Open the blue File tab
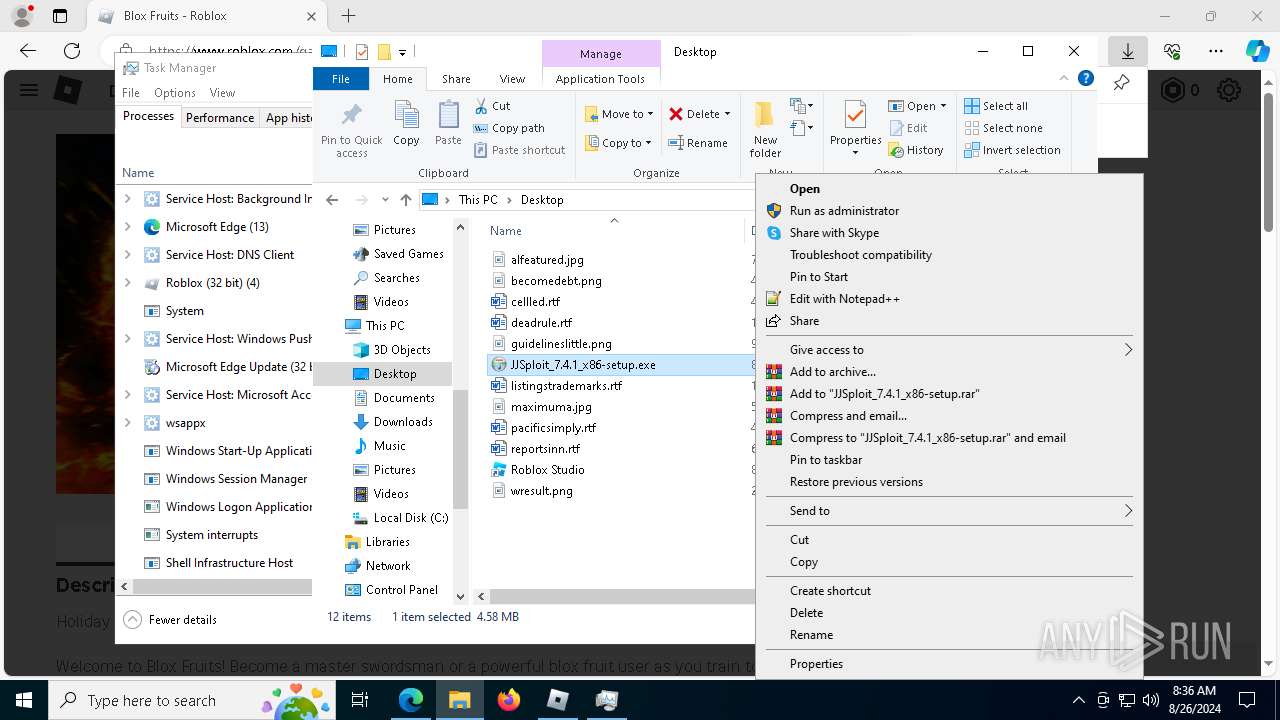 click(x=341, y=79)
